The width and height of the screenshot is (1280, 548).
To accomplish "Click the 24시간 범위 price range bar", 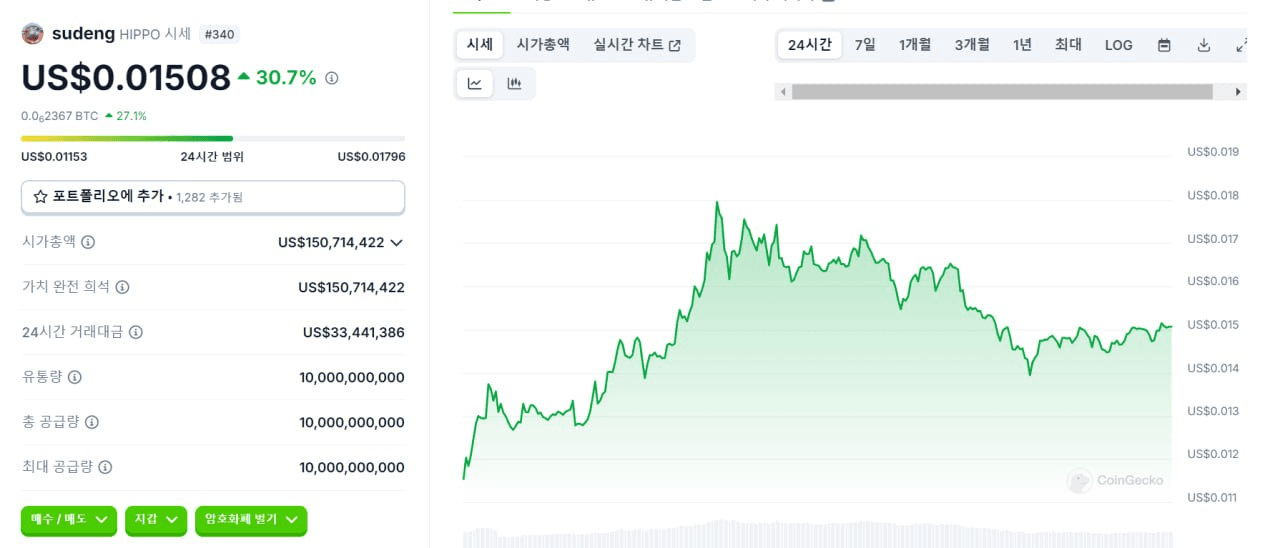I will tap(213, 138).
